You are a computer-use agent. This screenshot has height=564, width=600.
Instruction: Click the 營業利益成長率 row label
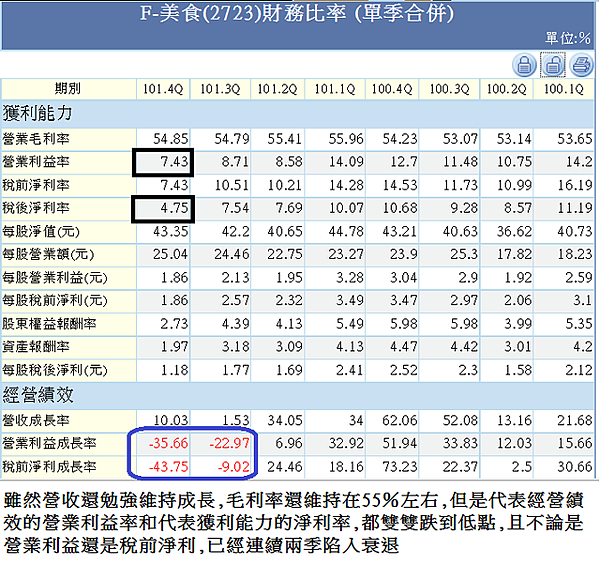(x=49, y=443)
